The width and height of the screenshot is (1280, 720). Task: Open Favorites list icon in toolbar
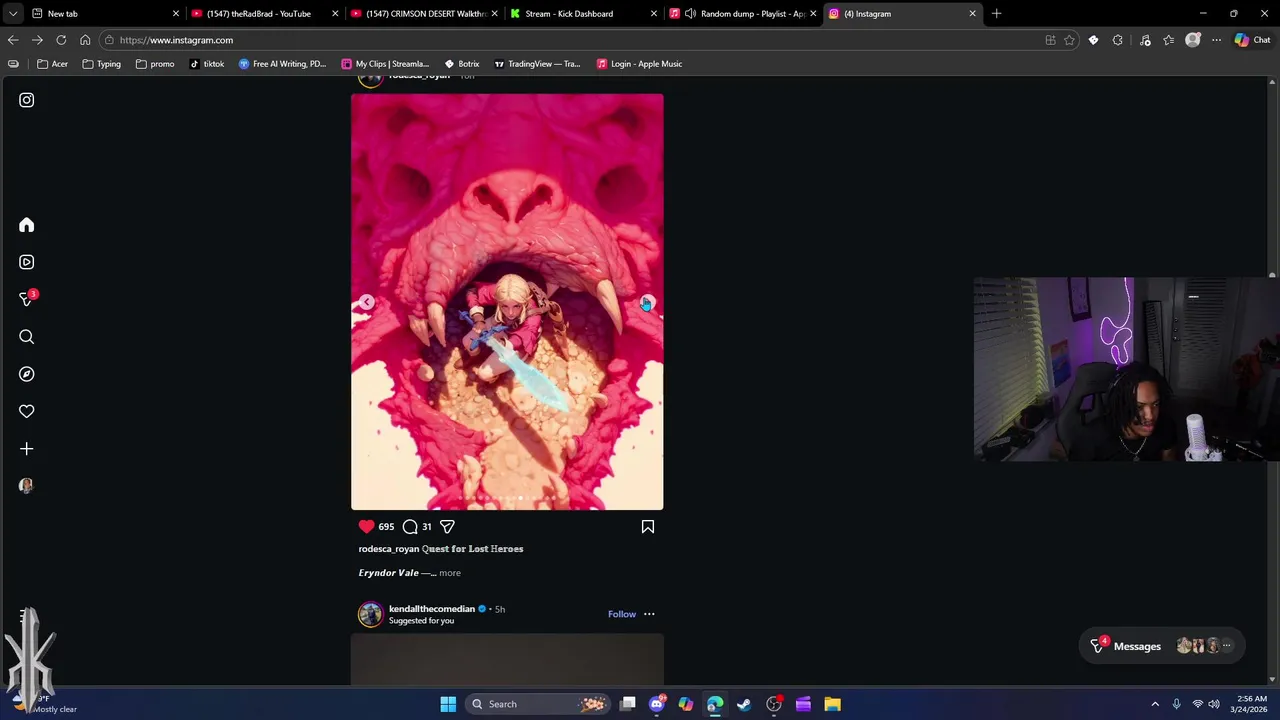1169,40
